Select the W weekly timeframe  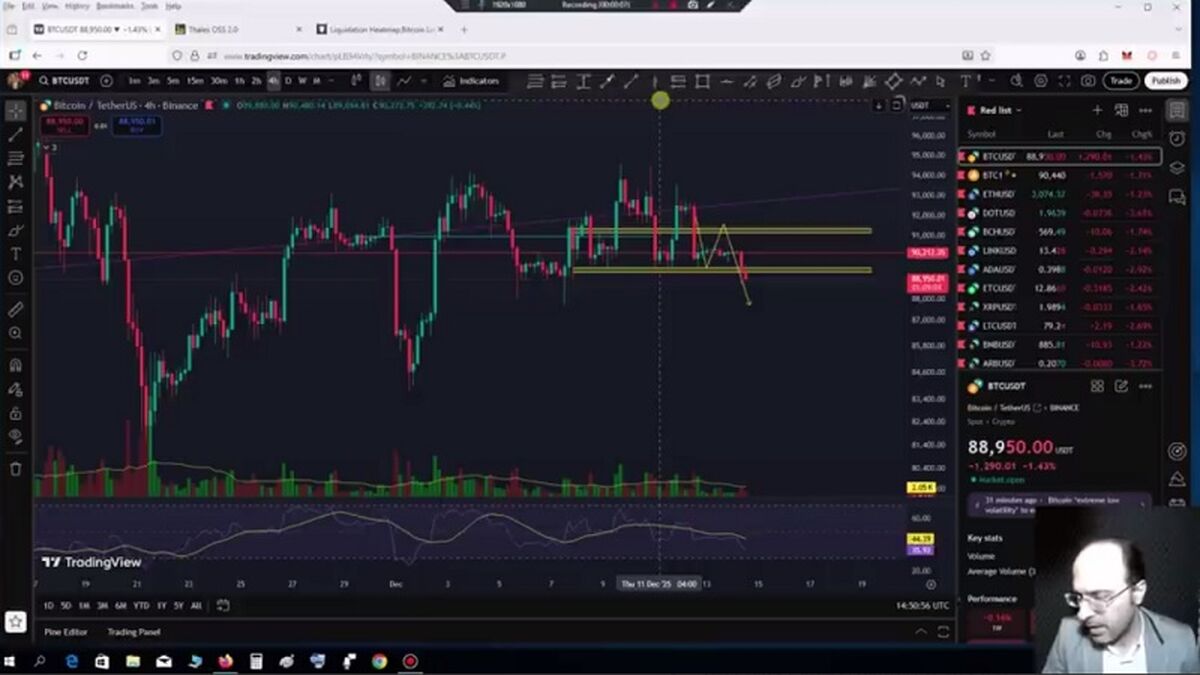pos(302,81)
